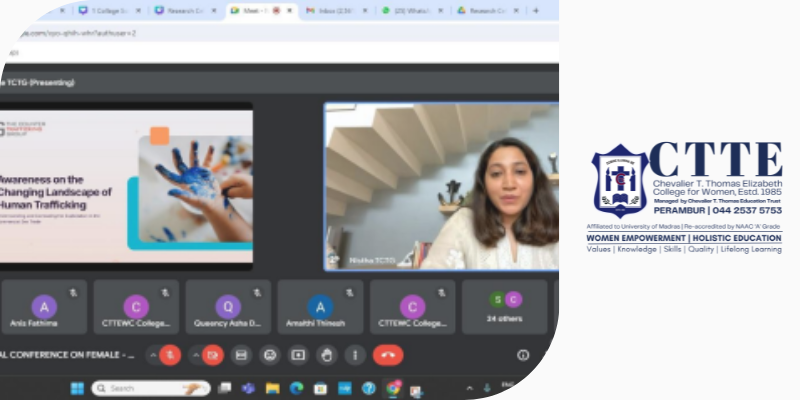Select Queency Asha participant tile
Screen dimensions: 800x400
228,307
